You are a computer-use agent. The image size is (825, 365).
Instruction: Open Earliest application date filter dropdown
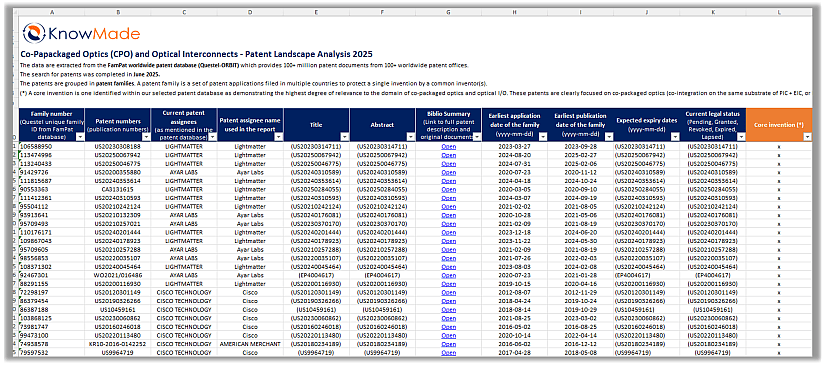pyautogui.click(x=542, y=137)
